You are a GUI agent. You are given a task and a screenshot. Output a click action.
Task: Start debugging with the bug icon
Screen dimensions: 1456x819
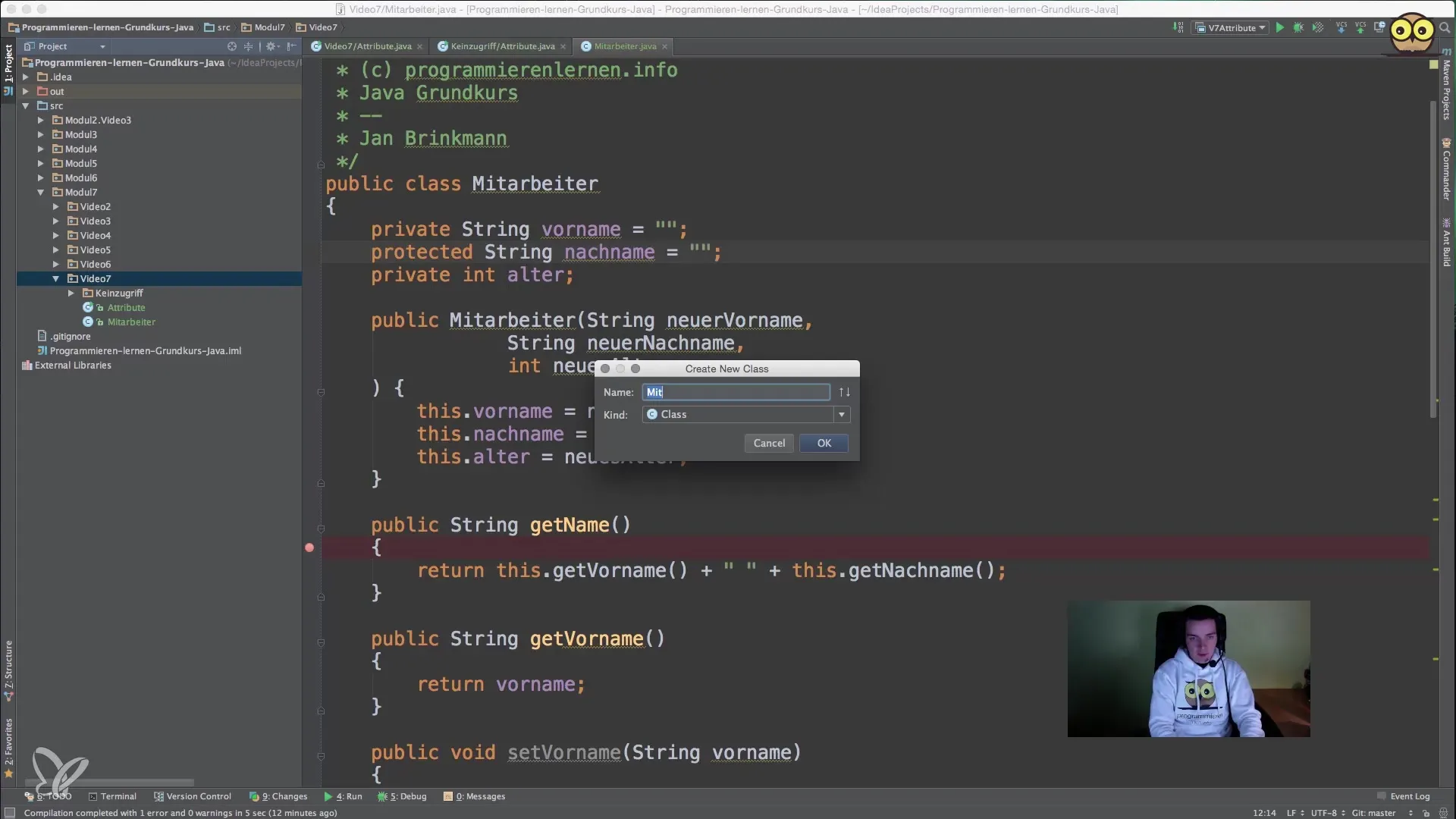pyautogui.click(x=1298, y=27)
